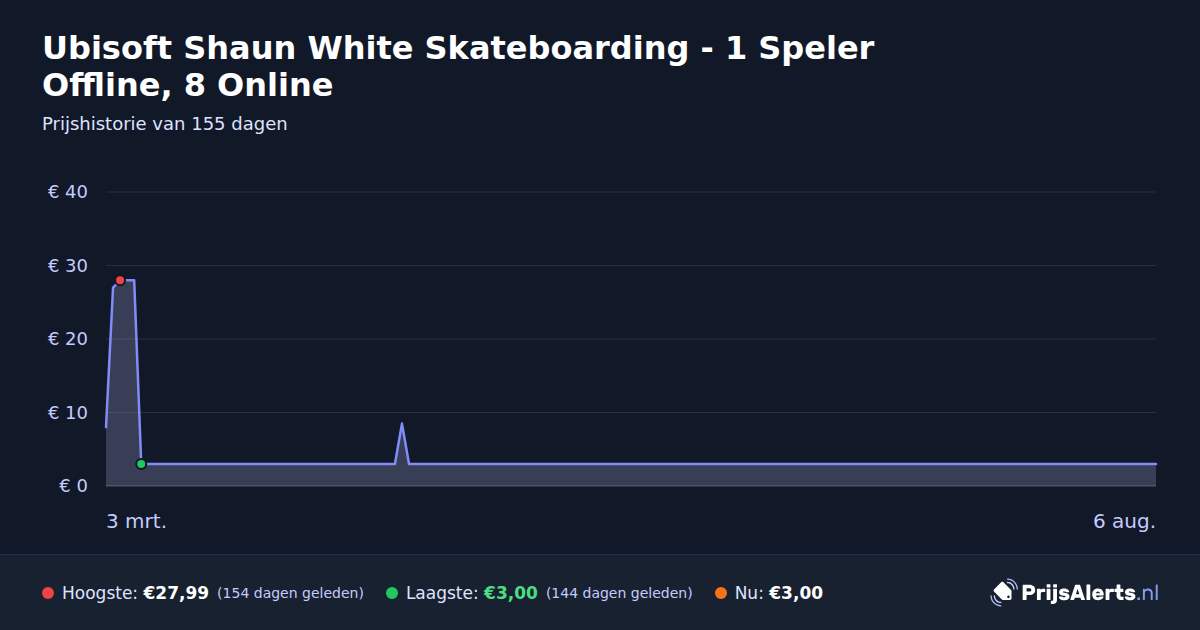Image resolution: width=1200 pixels, height=630 pixels.
Task: Select the Laagste €3,00 price value
Action: point(511,593)
